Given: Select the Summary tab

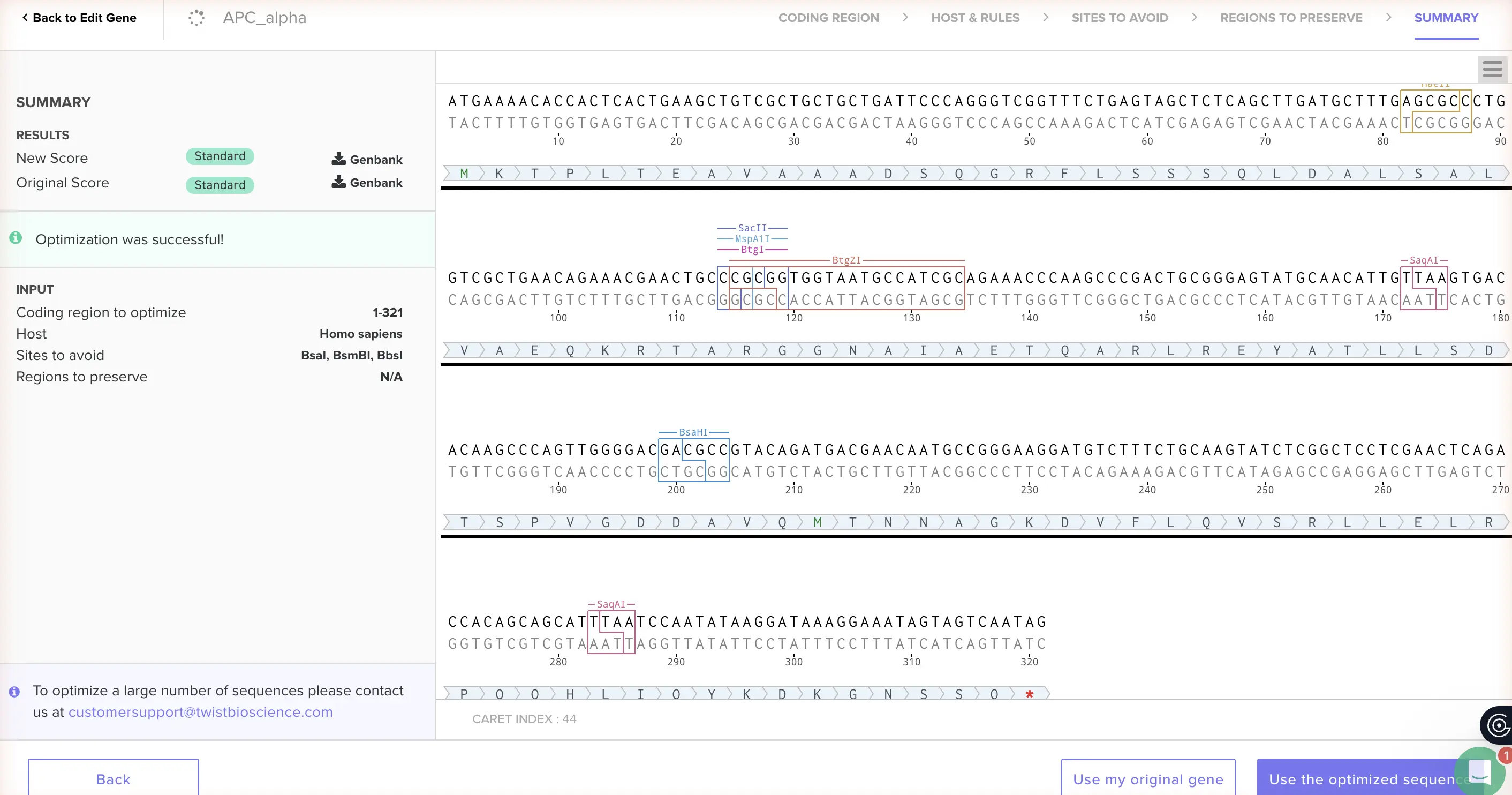Looking at the screenshot, I should tap(1446, 18).
